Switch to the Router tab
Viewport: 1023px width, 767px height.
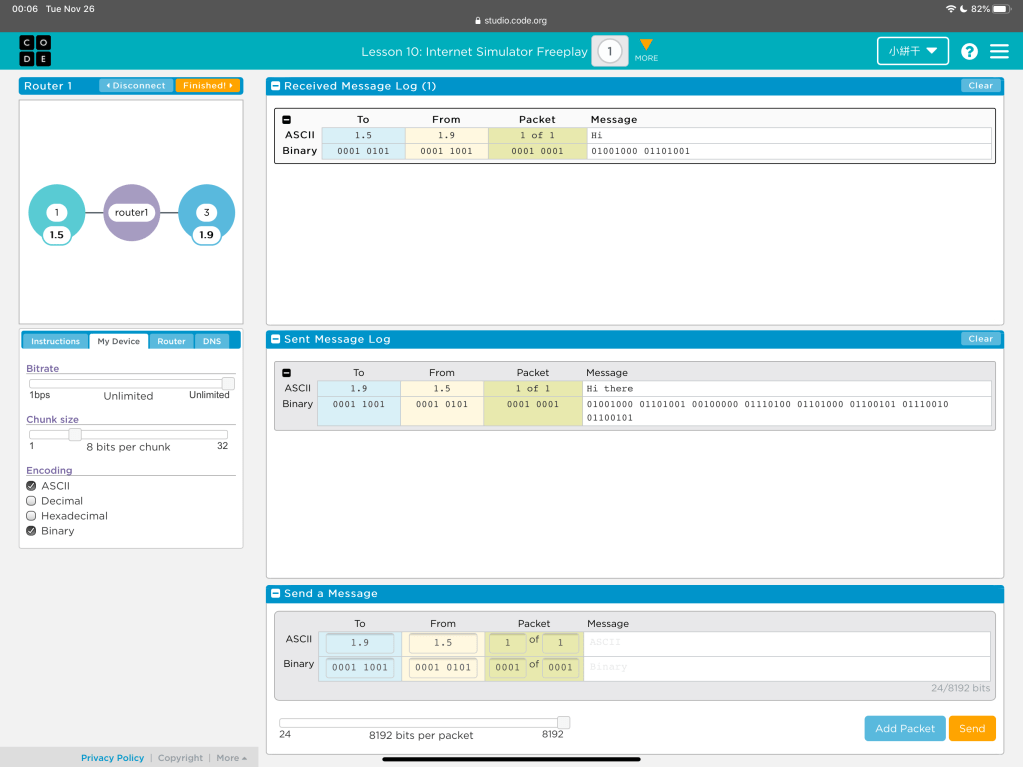(x=171, y=341)
